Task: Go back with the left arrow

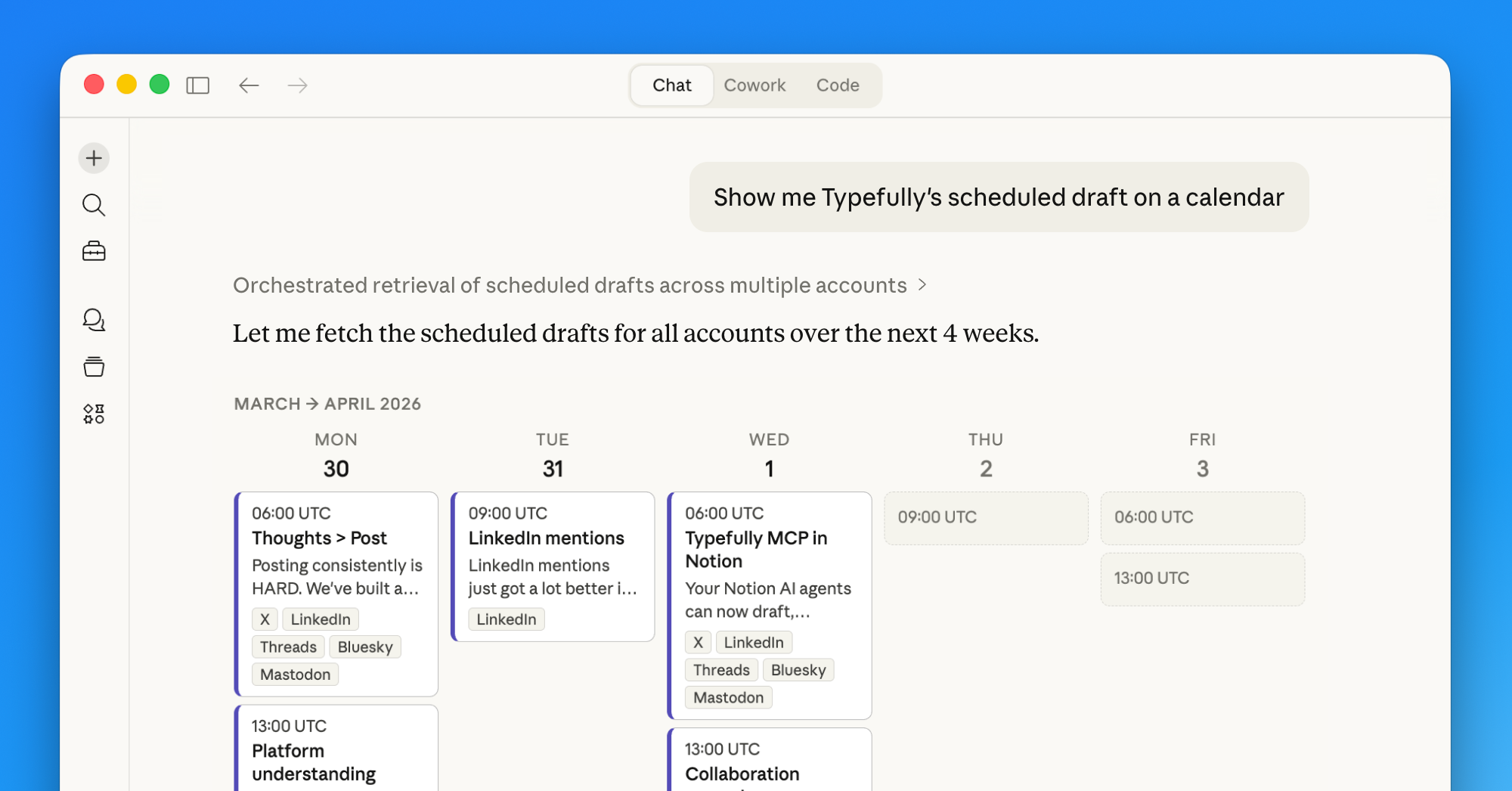Action: 249,85
